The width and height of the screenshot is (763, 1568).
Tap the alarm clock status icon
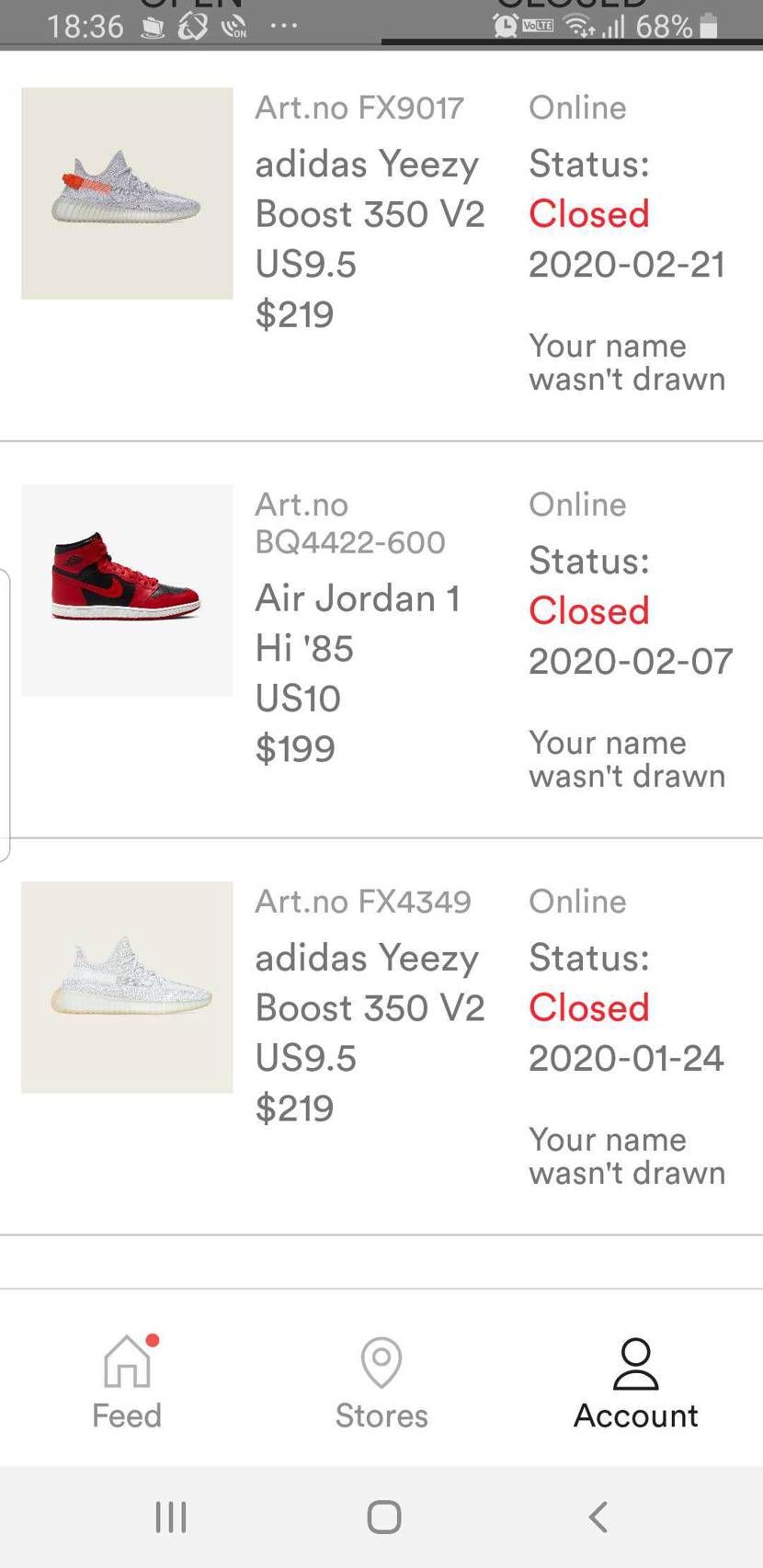click(505, 26)
